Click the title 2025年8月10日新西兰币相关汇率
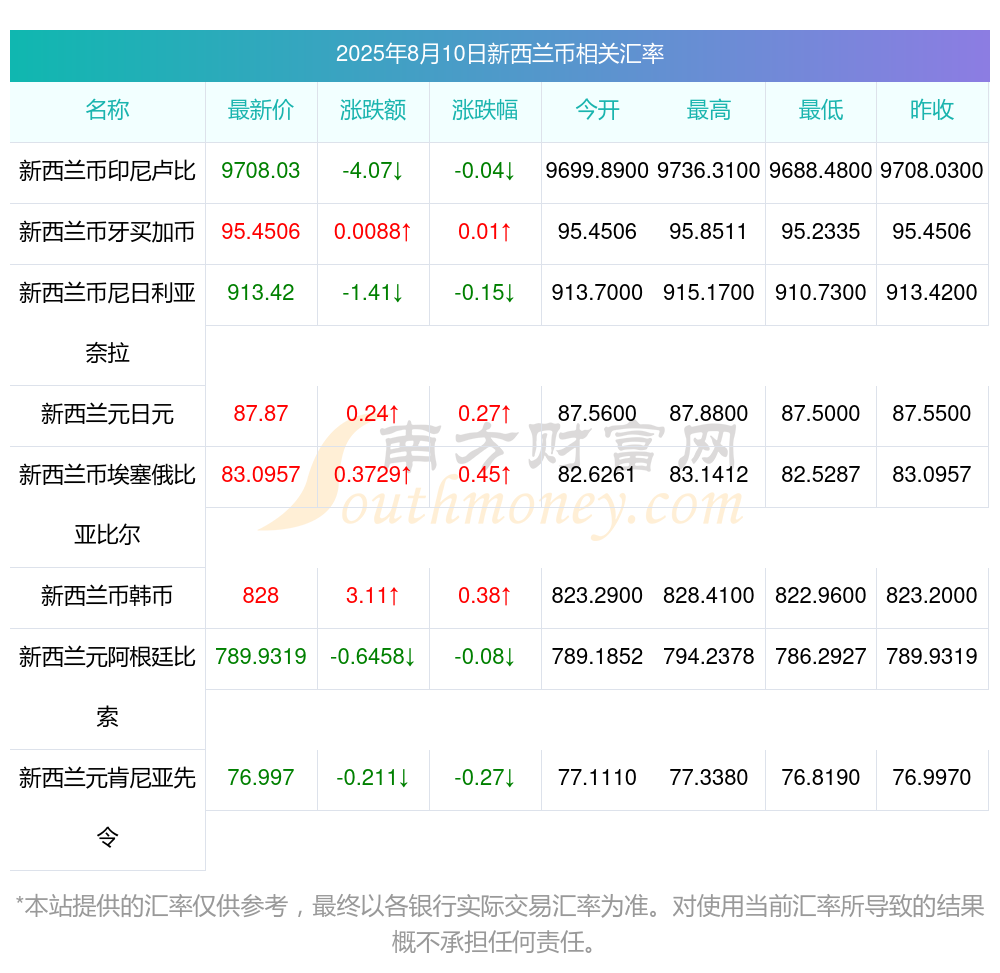The width and height of the screenshot is (1000, 973). 500,54
